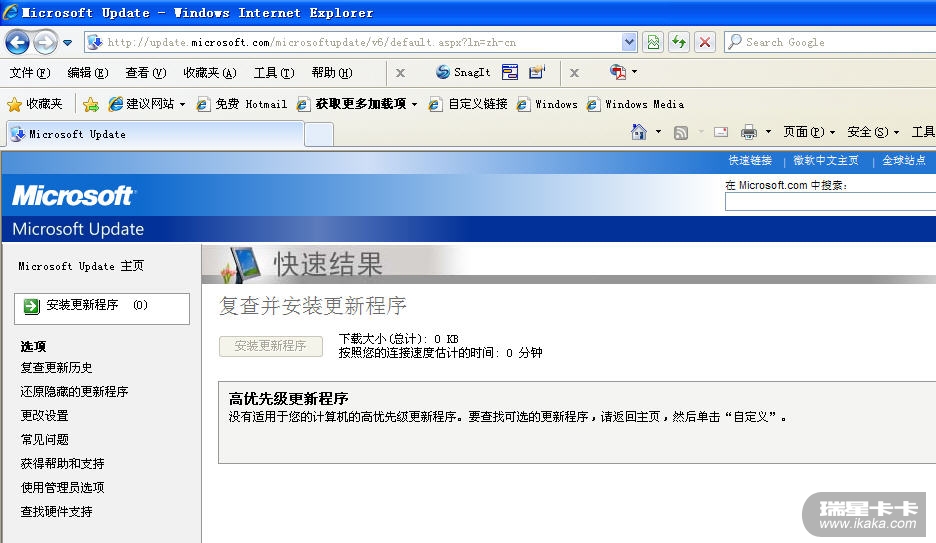The image size is (936, 543).
Task: Click the IE icon in title bar
Action: tap(10, 12)
